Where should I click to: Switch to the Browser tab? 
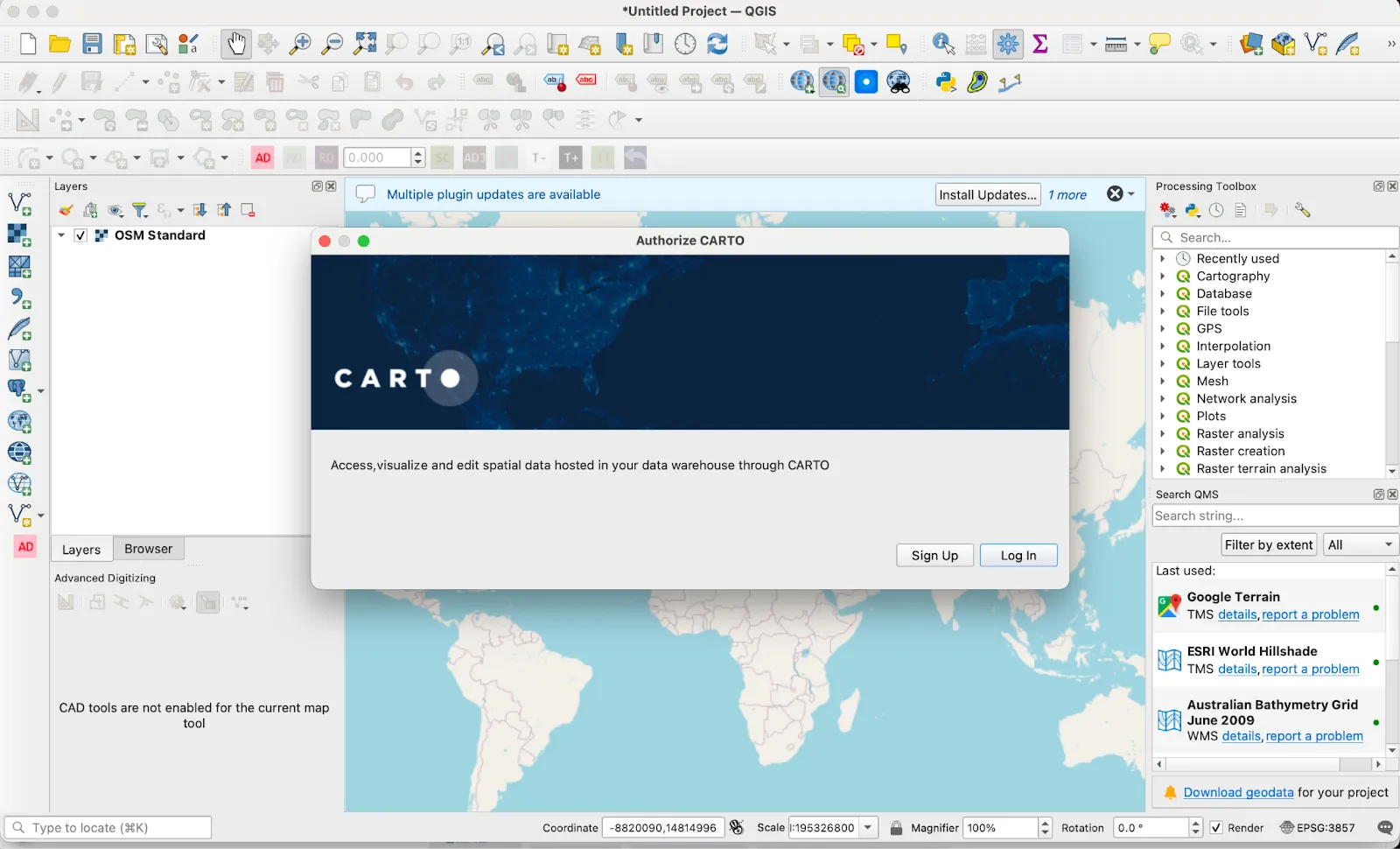[148, 549]
